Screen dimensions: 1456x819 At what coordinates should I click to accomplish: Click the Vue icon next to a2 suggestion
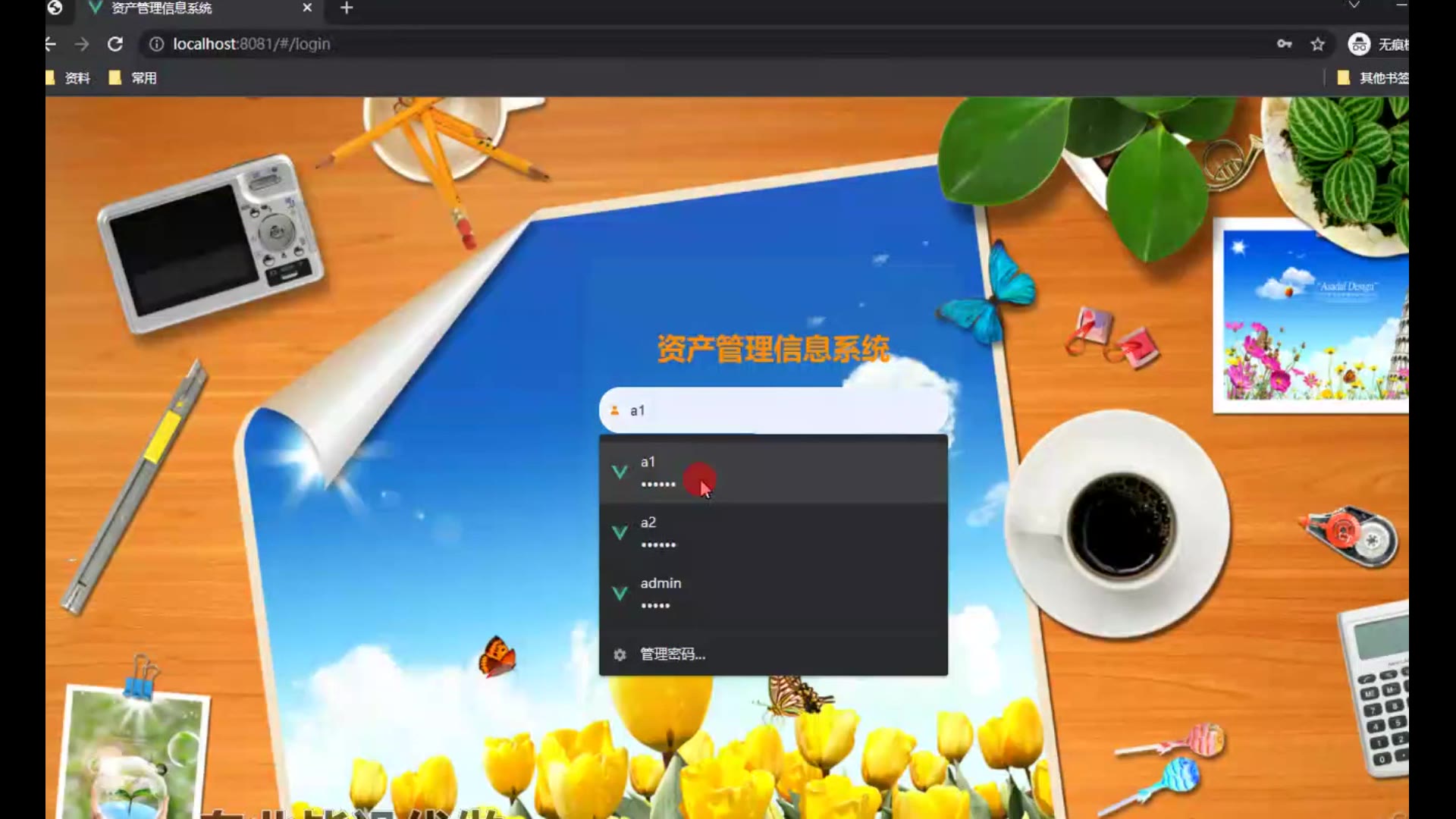point(620,532)
